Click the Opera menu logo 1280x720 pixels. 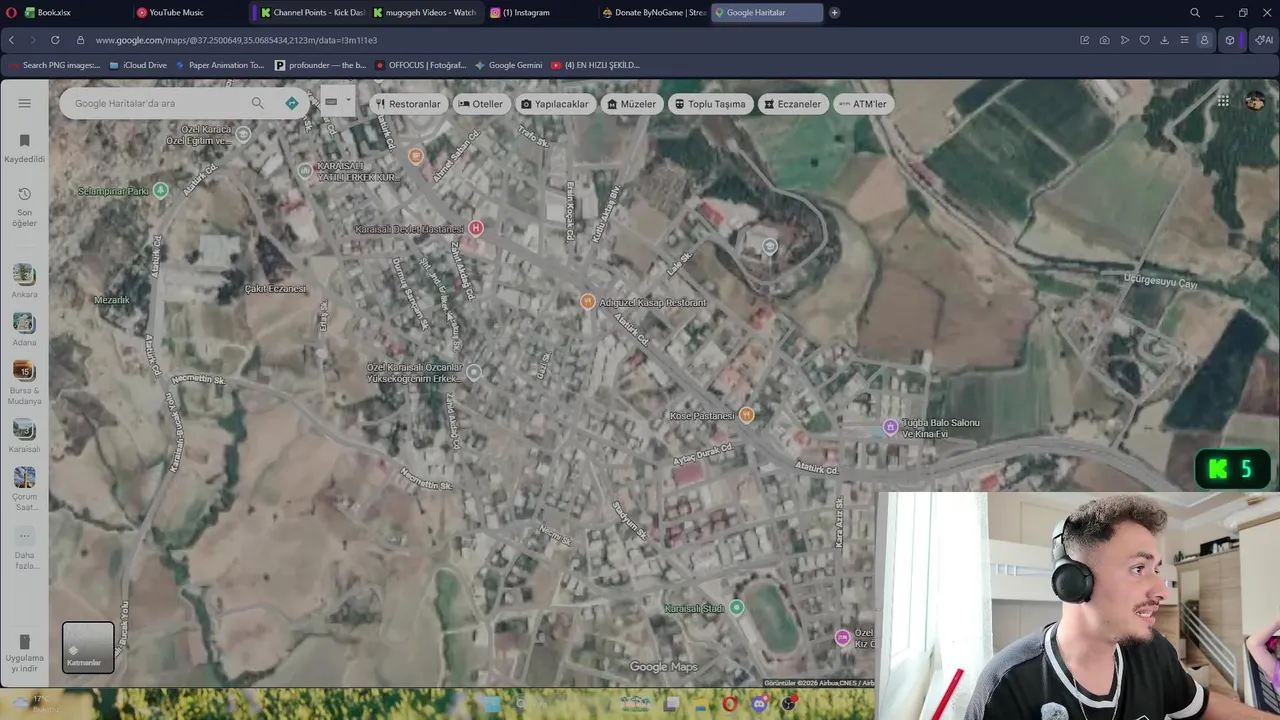click(x=11, y=13)
